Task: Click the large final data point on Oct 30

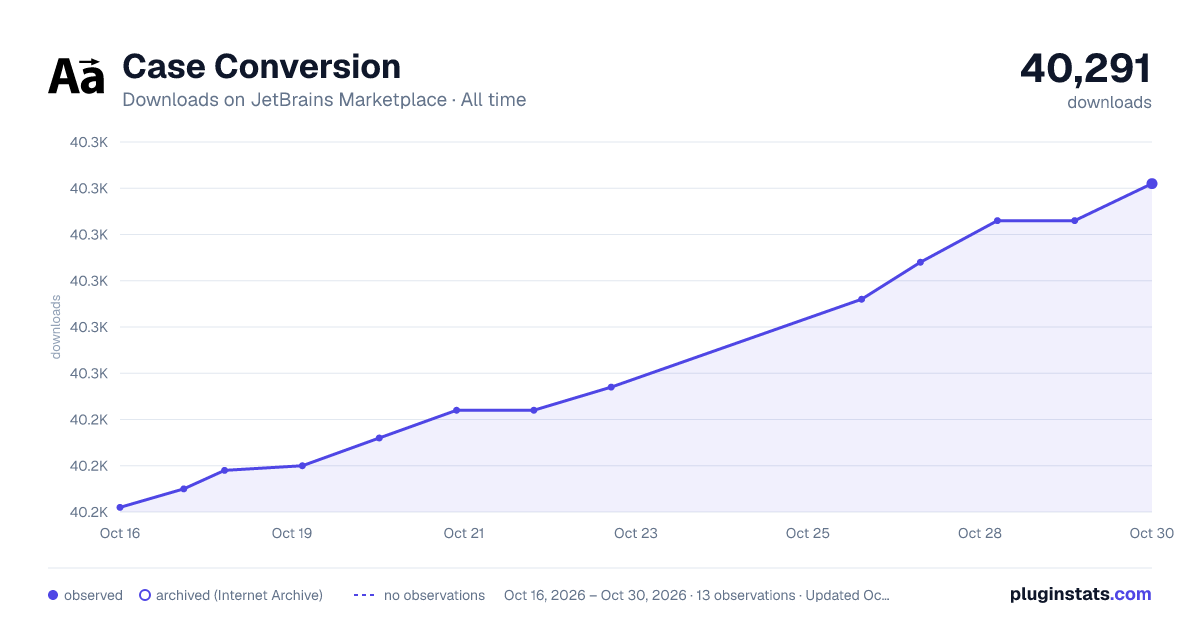Action: coord(1152,184)
